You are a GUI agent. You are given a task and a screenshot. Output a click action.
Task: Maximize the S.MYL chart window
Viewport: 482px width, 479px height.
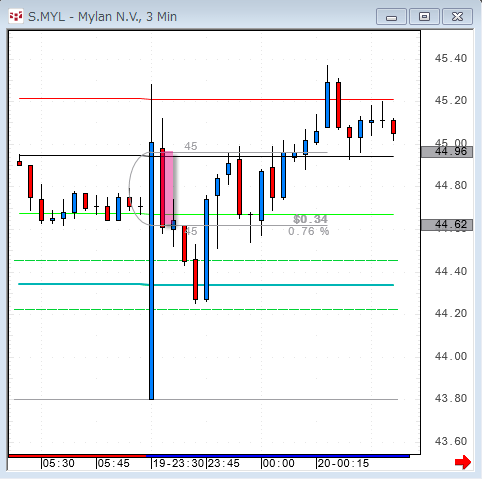pos(424,17)
